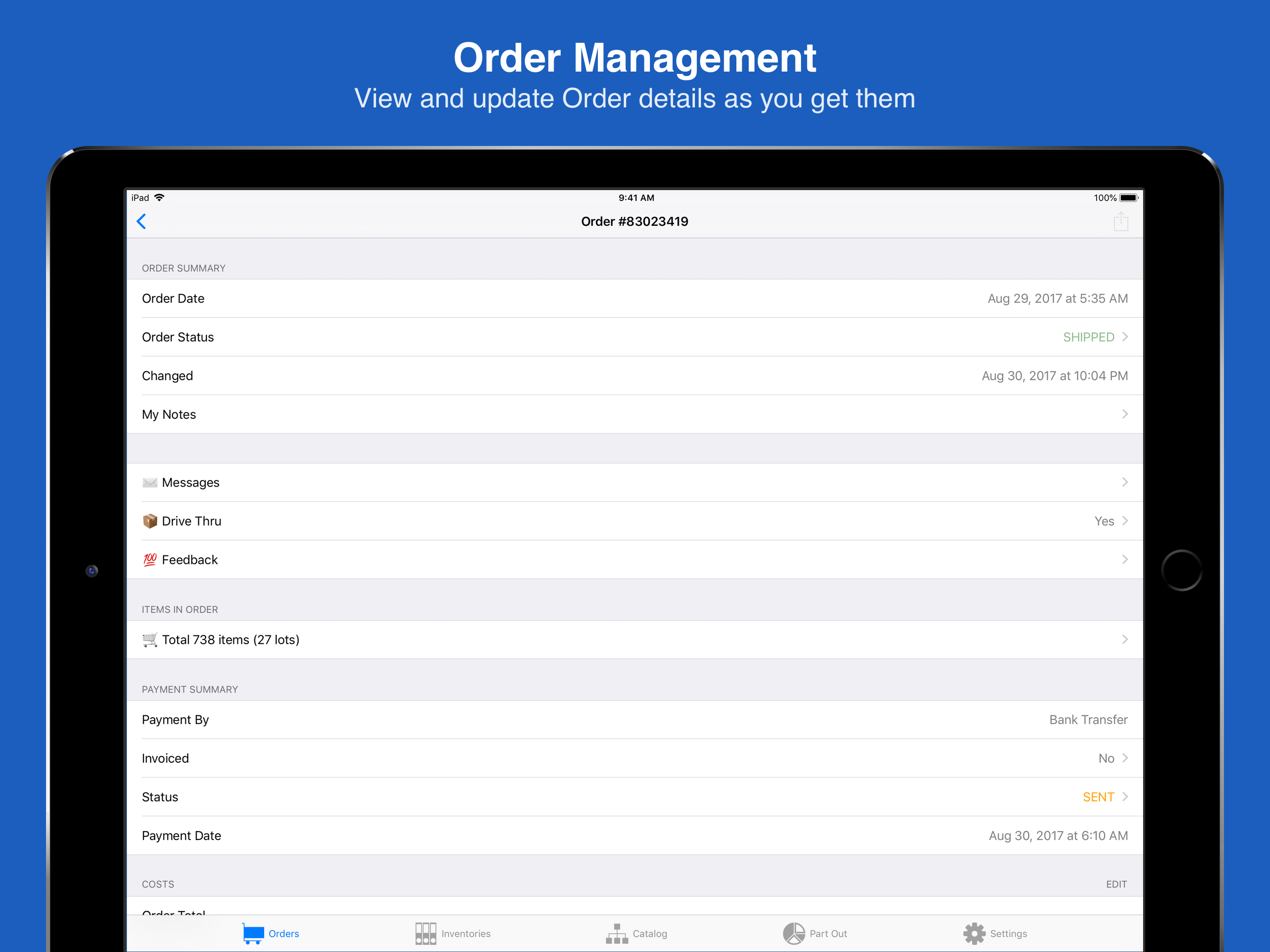
Task: Tap the ORDER SUMMARY section header
Action: (183, 268)
